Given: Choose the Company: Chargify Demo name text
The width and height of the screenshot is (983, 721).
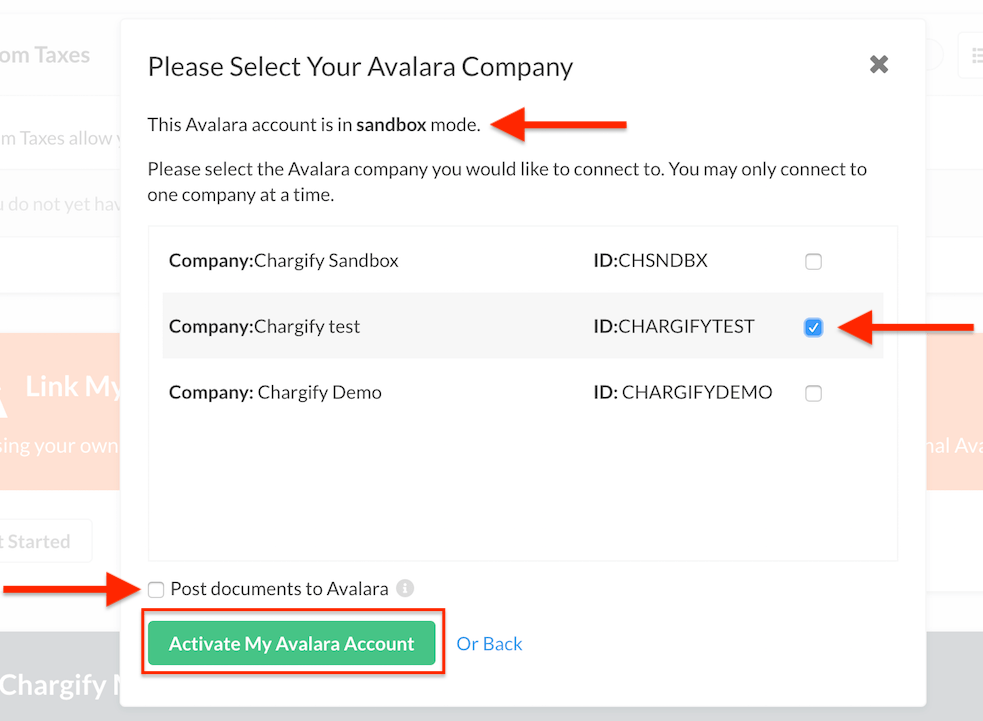Looking at the screenshot, I should tap(275, 392).
